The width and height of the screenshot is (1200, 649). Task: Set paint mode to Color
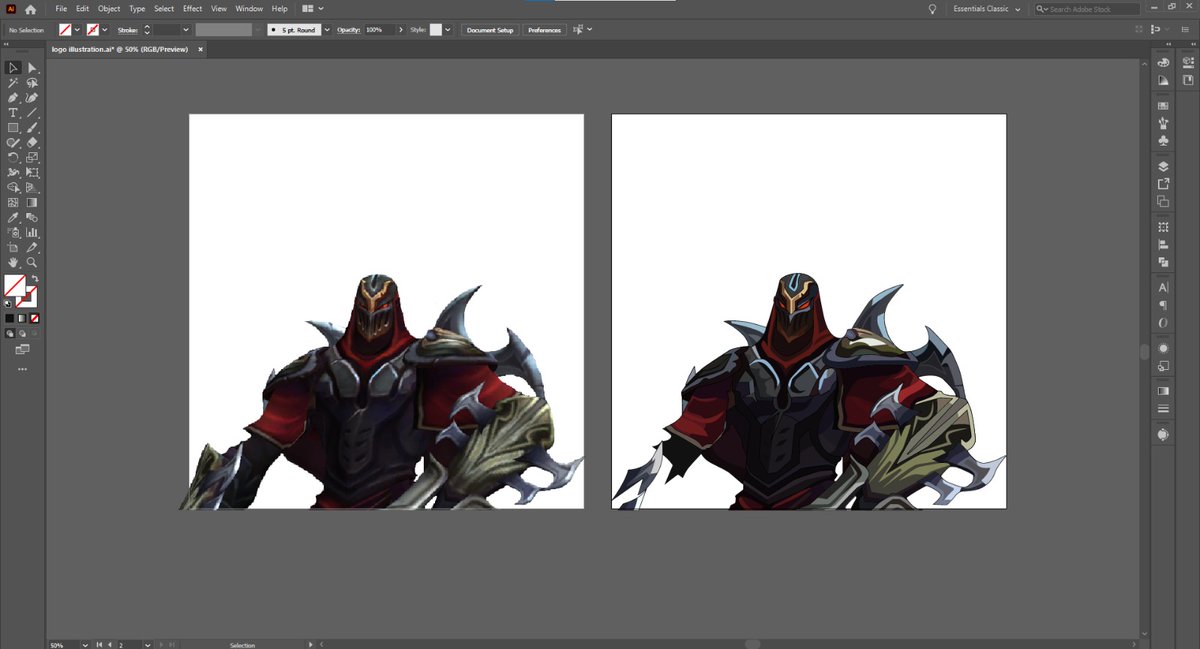[10, 318]
